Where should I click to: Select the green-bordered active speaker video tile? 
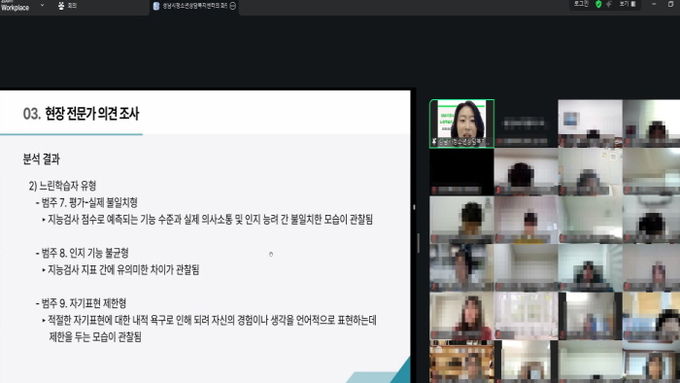click(x=462, y=124)
